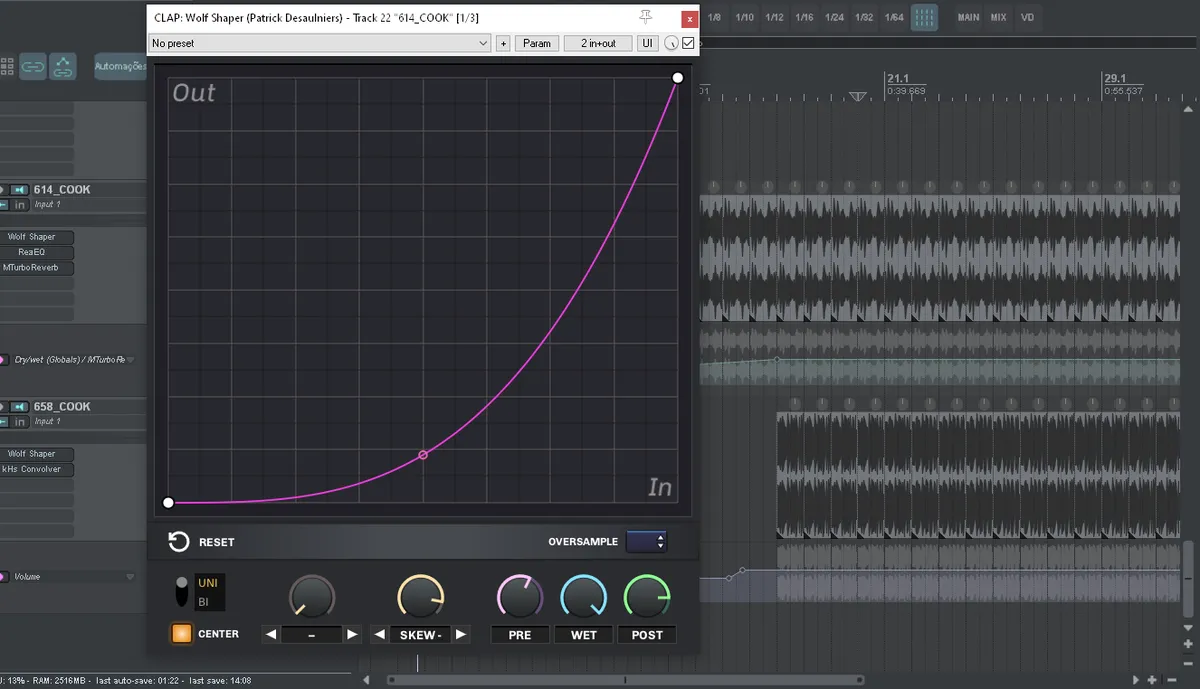
Task: Open kHs Convolver FX slot
Action: coord(38,469)
